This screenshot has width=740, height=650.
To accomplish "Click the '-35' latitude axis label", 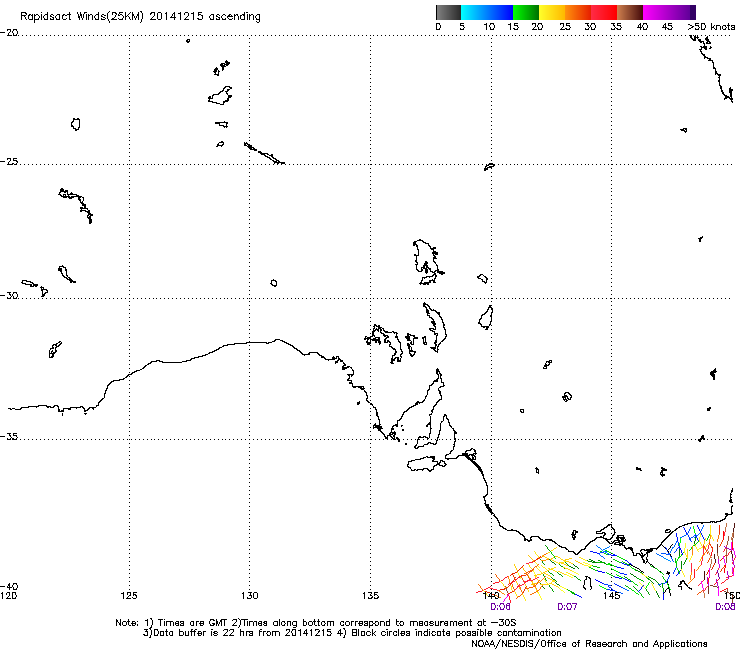I will [x=9, y=436].
